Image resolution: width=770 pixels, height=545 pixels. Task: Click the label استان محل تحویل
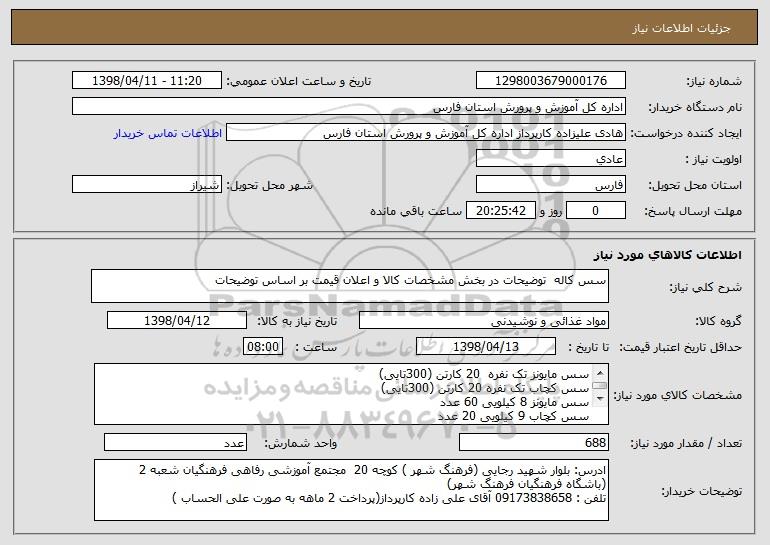pos(695,186)
